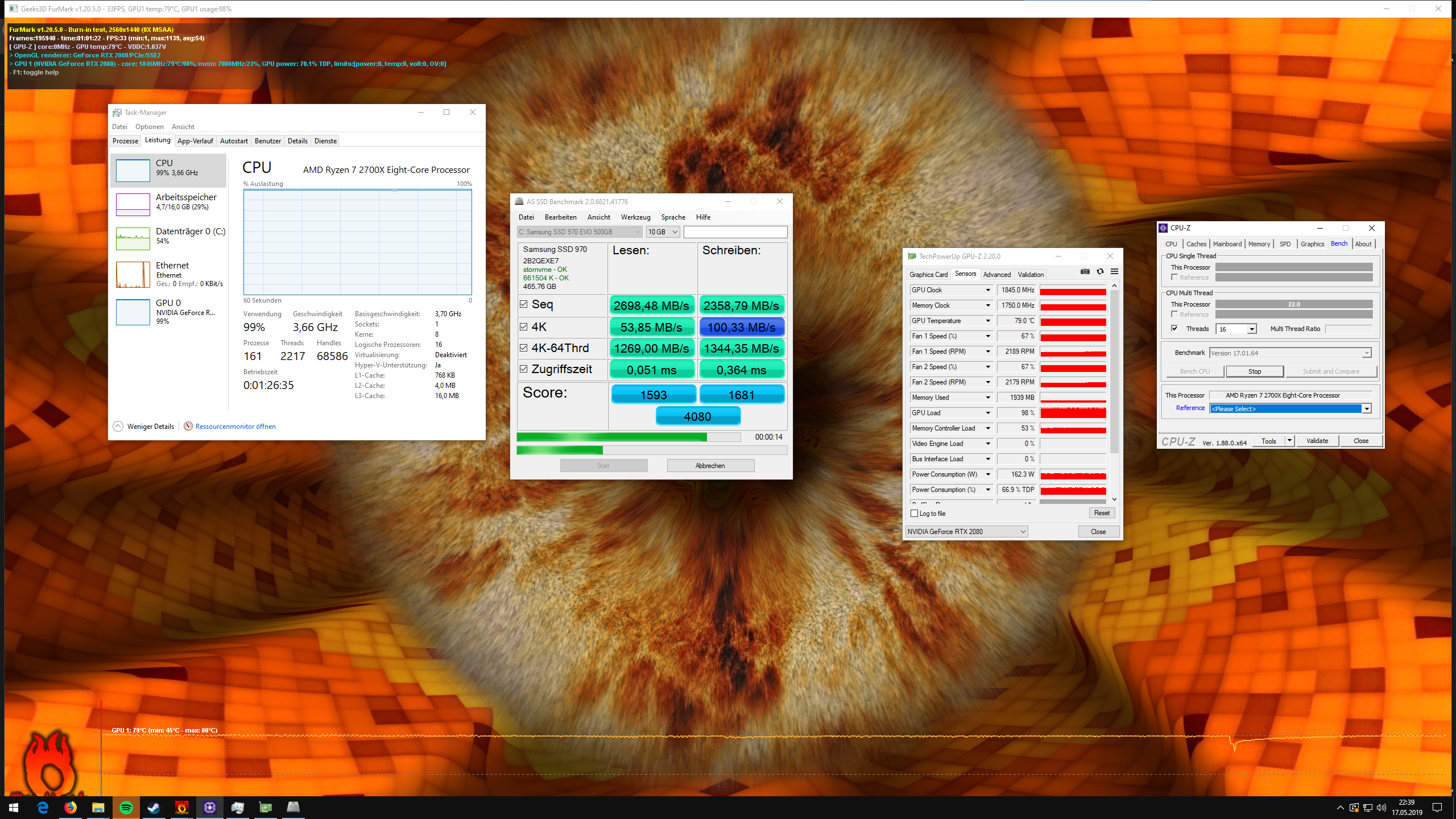Open Steam from the taskbar
This screenshot has width=1456, height=819.
pos(154,807)
